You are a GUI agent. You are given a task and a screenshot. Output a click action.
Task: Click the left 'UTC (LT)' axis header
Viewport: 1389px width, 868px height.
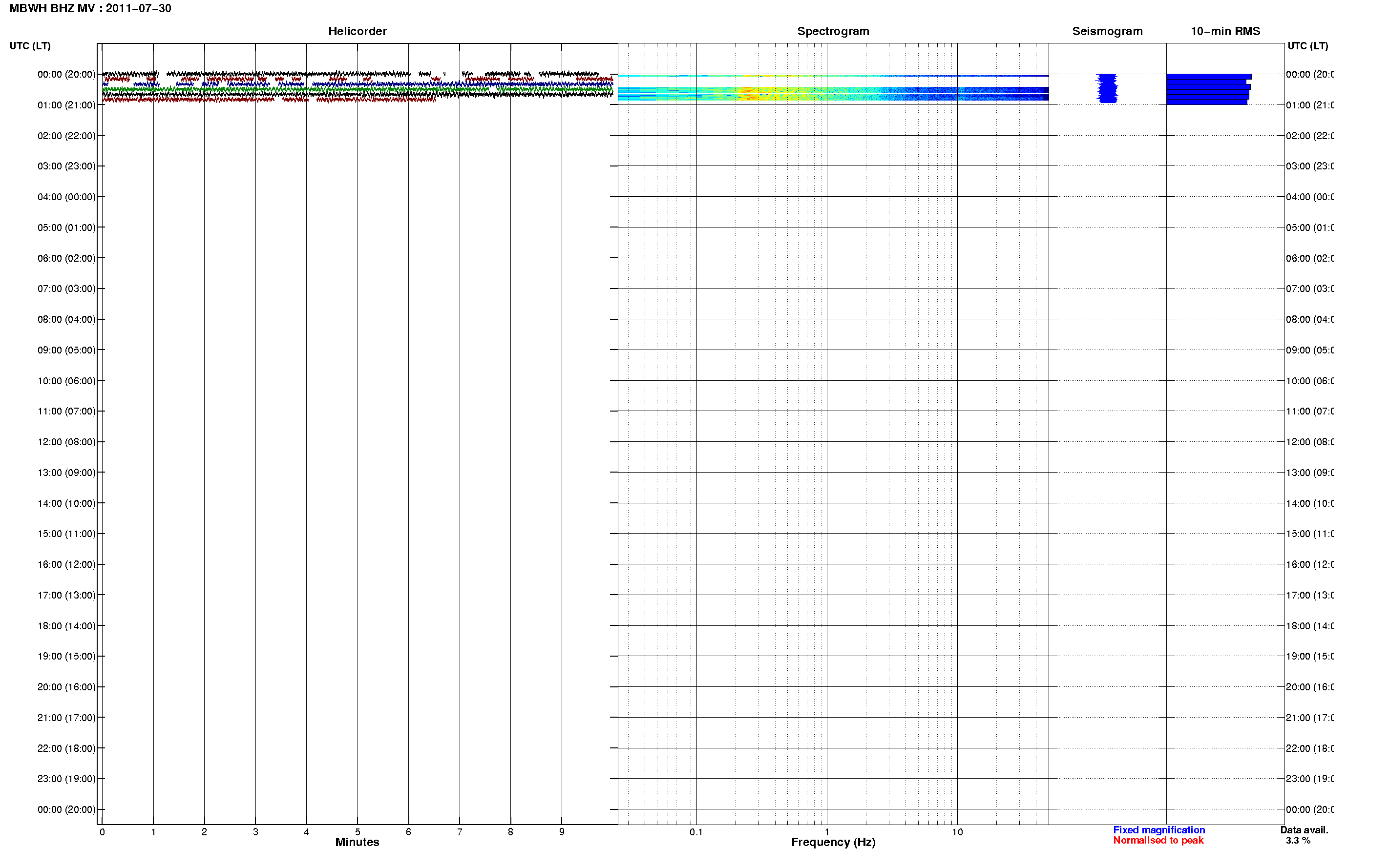coord(30,46)
